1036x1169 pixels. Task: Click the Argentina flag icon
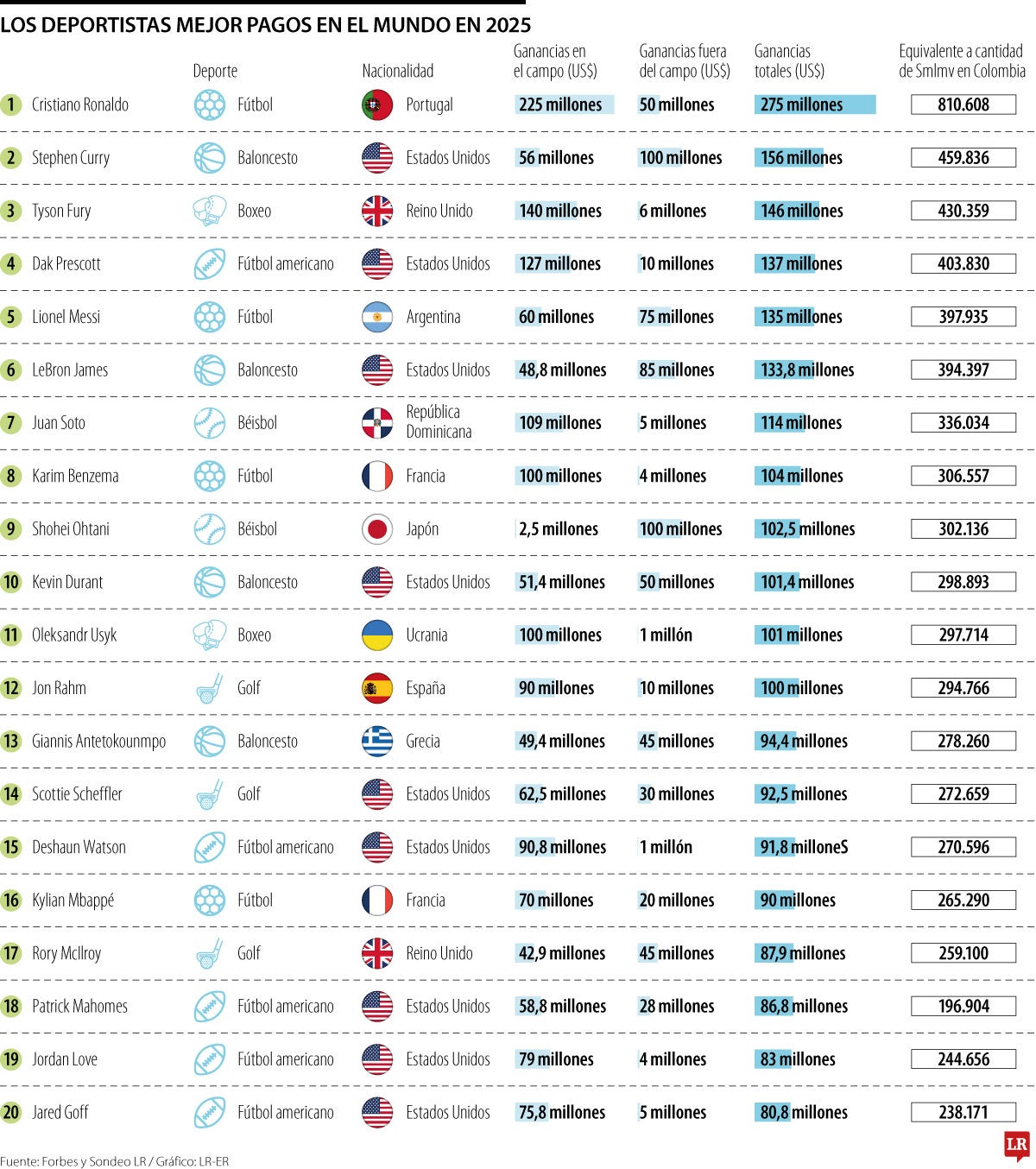coord(377,317)
